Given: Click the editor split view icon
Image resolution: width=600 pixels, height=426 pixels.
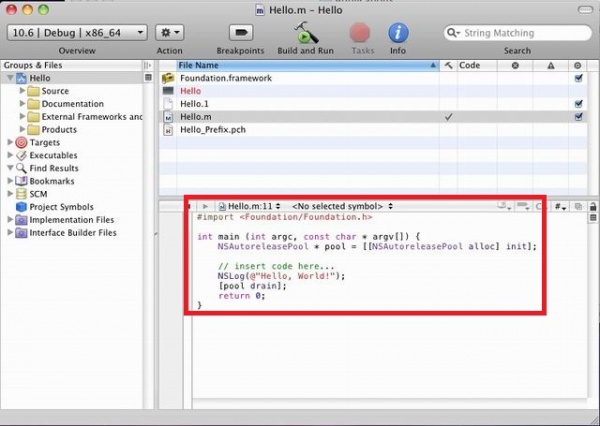Looking at the screenshot, I should pyautogui.click(x=593, y=218).
